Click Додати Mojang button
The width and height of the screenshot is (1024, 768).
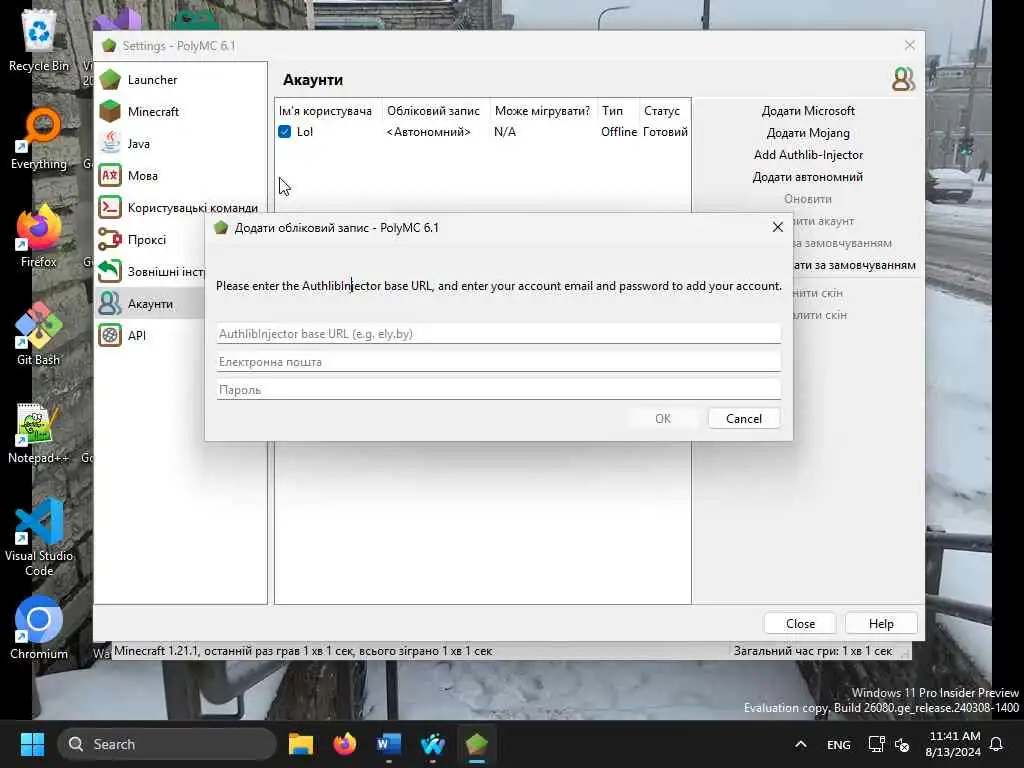point(808,133)
